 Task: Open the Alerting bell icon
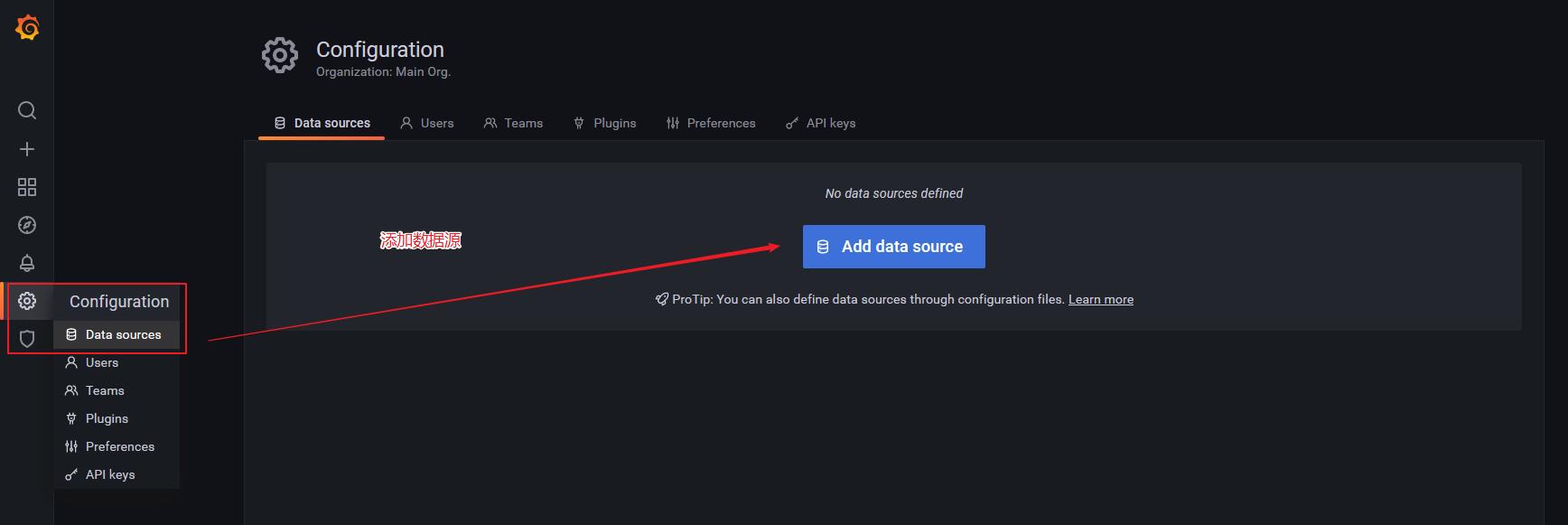pyautogui.click(x=27, y=263)
